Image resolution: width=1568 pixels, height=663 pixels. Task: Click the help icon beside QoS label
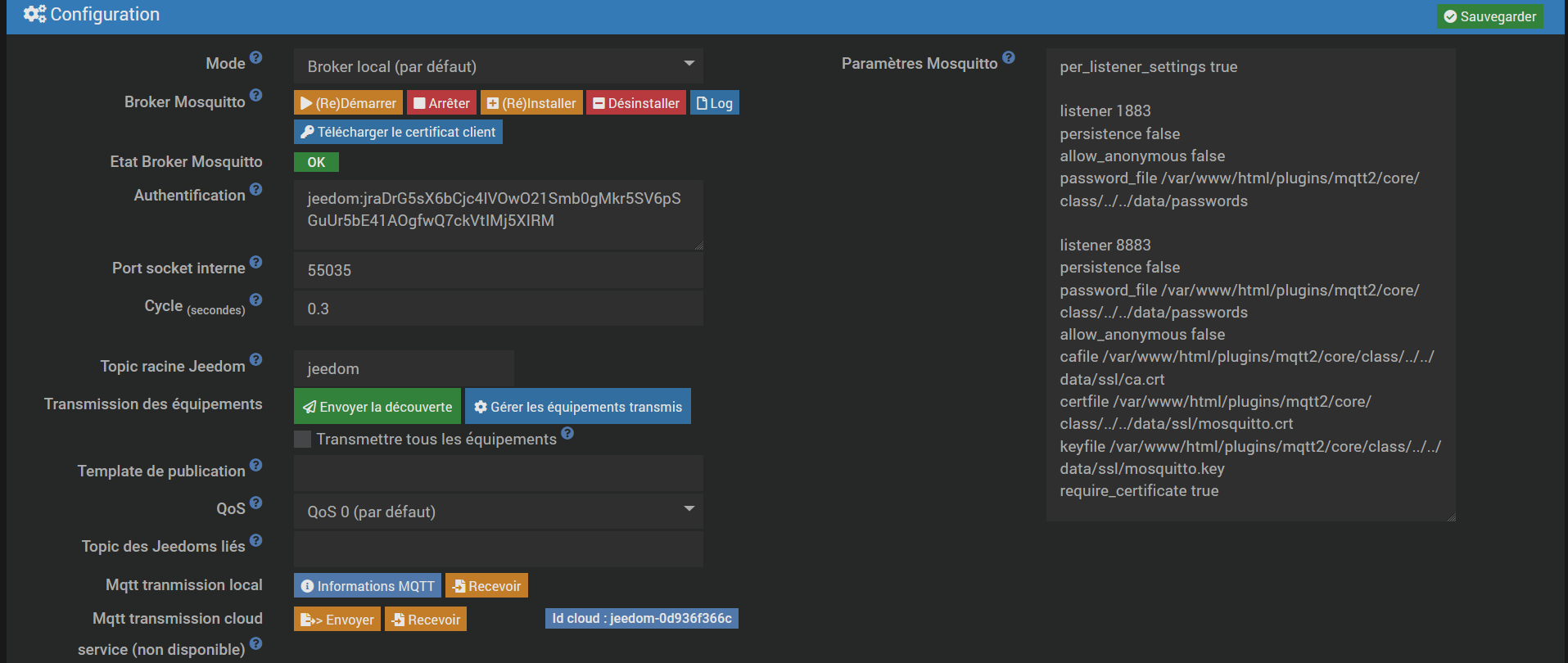255,503
